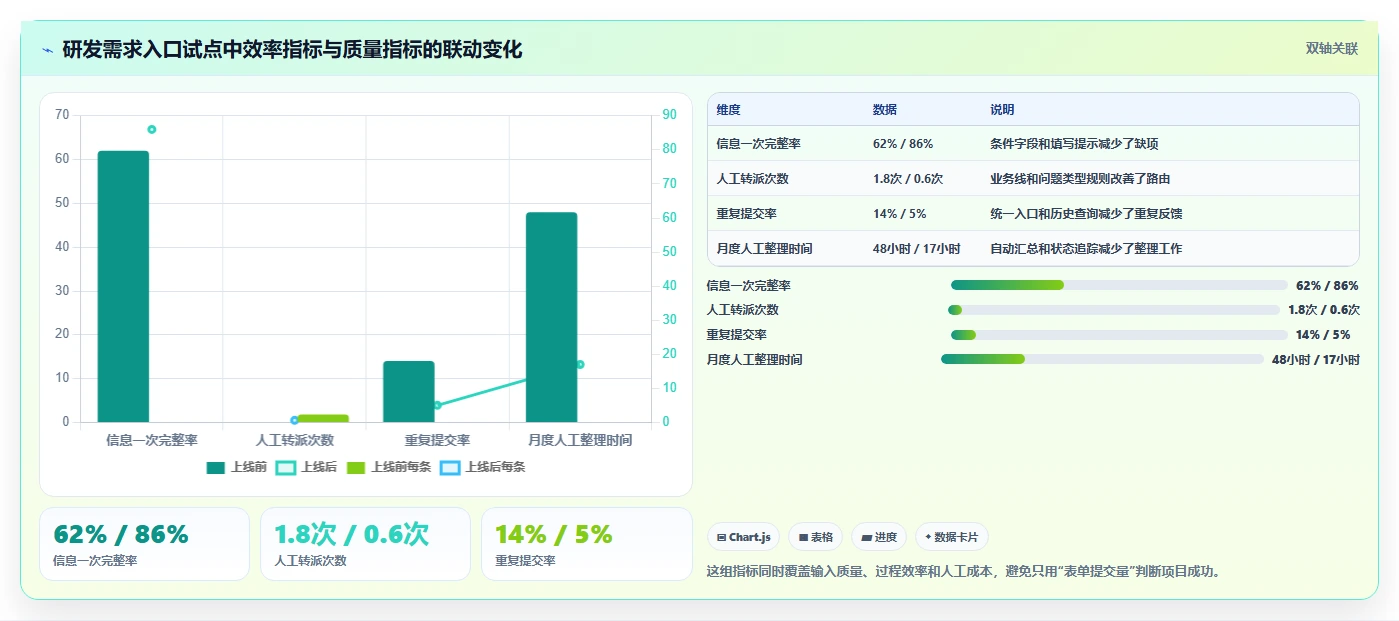The width and height of the screenshot is (1399, 621).
Task: Click the 62% / 86% value beside progress bar
Action: [1327, 286]
